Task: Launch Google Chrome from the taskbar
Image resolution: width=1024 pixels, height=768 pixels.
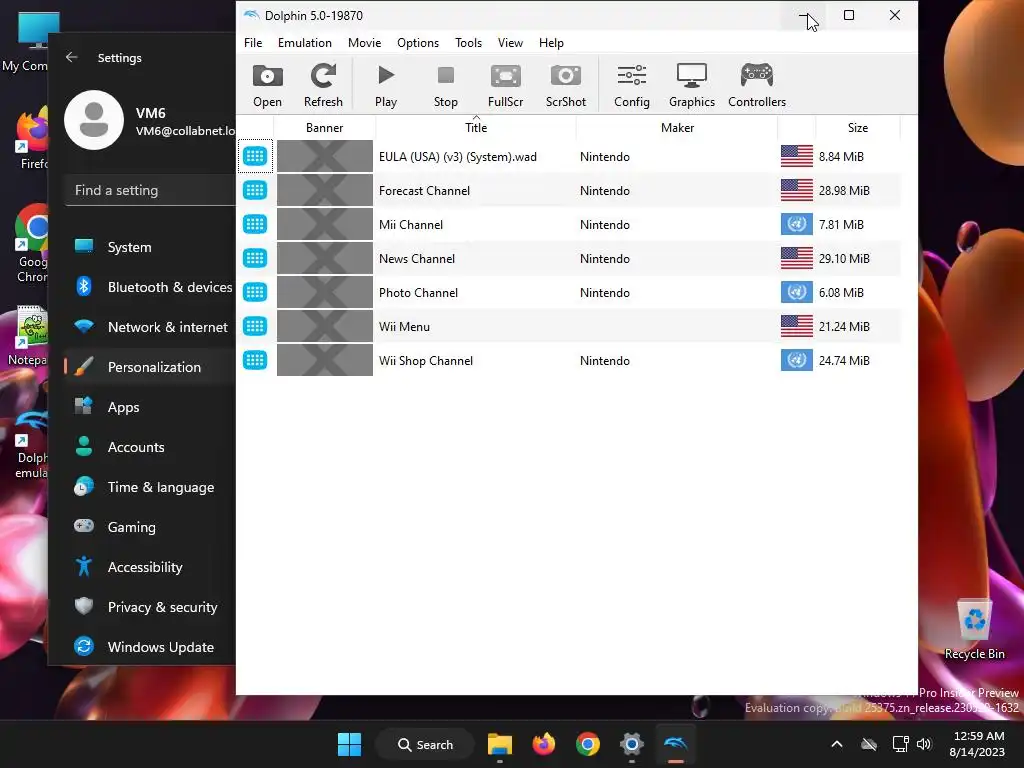Action: (x=588, y=744)
